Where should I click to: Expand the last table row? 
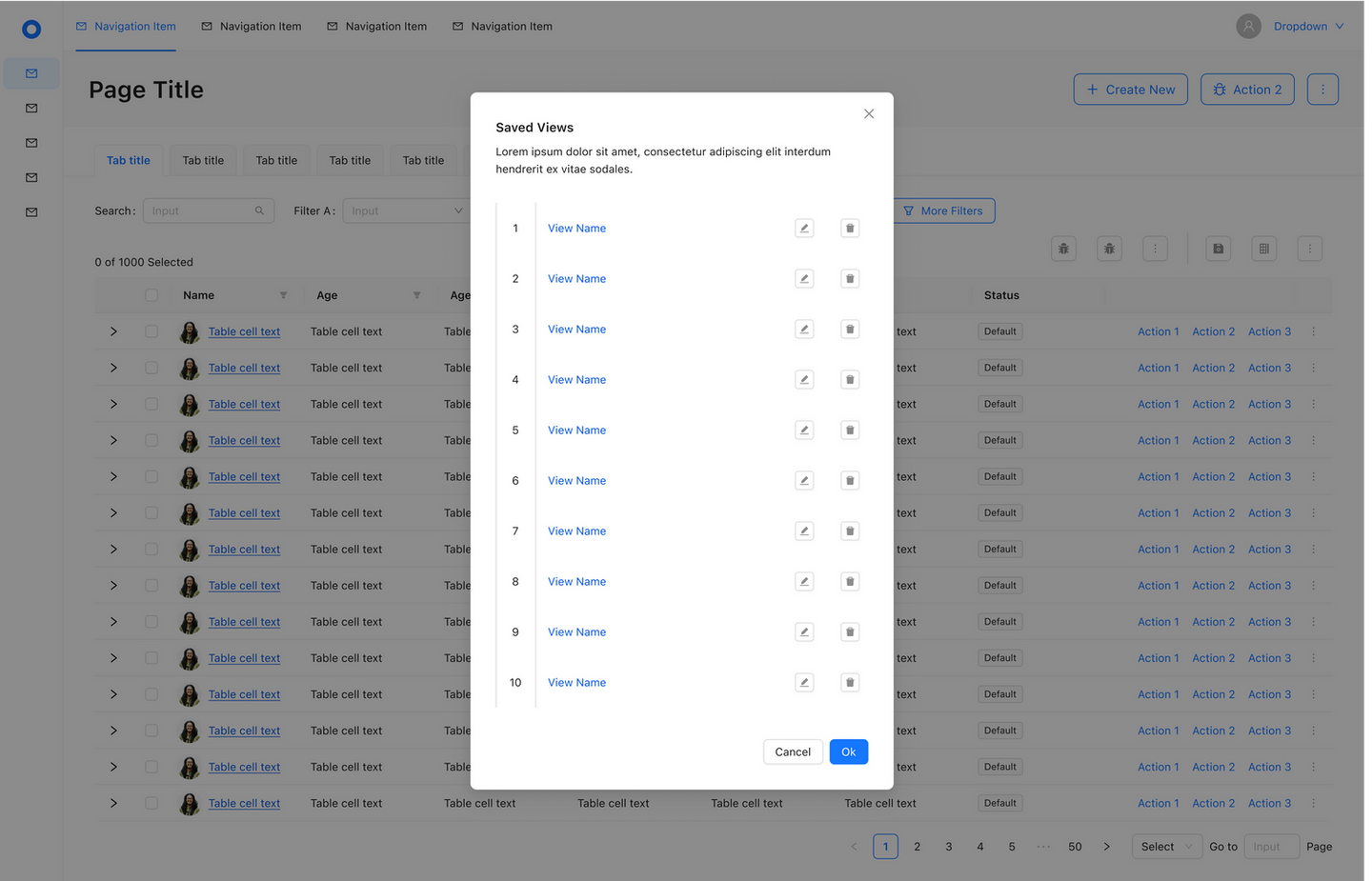(113, 803)
